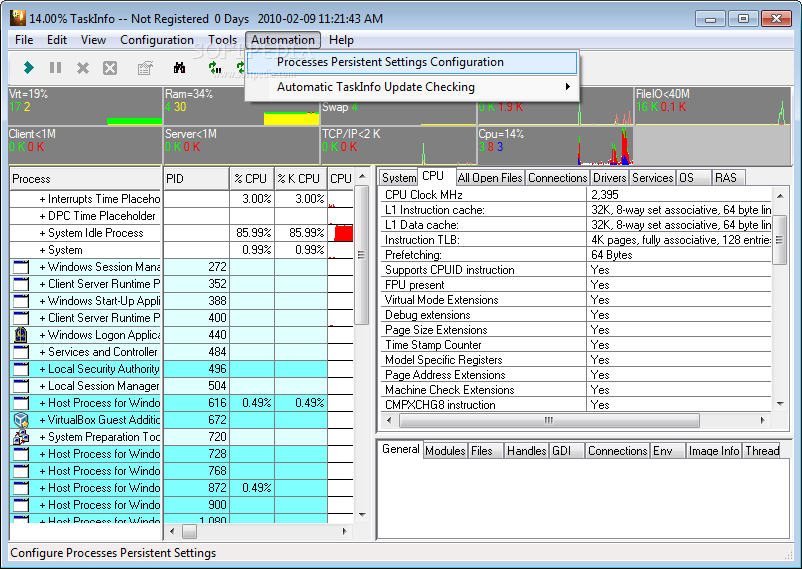Viewport: 802px width, 569px height.
Task: Switch to the System tab
Action: pos(399,178)
